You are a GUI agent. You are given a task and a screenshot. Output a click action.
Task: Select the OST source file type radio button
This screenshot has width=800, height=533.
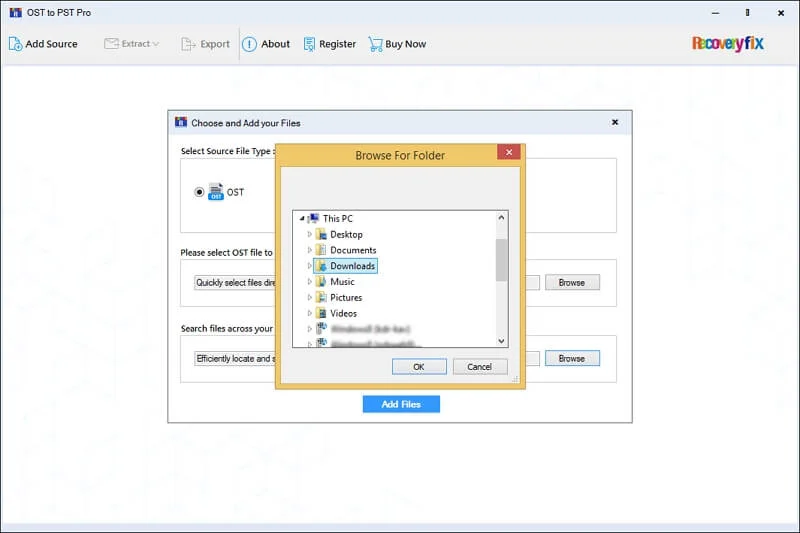[200, 192]
